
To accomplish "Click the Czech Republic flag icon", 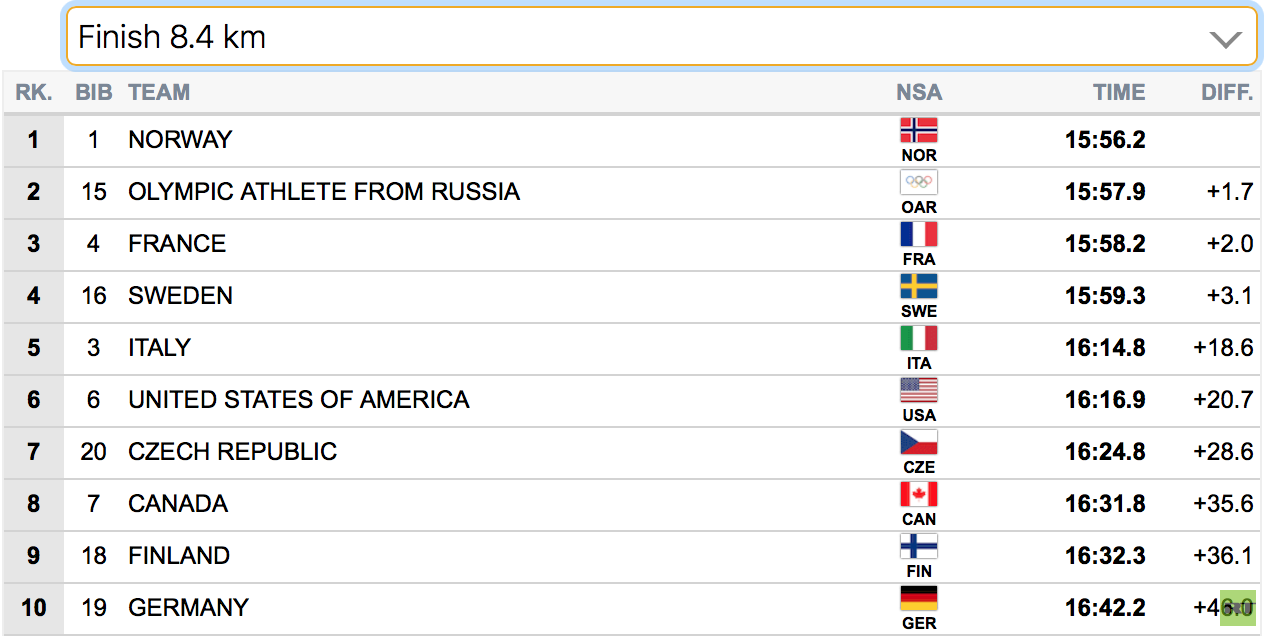I will click(x=918, y=442).
